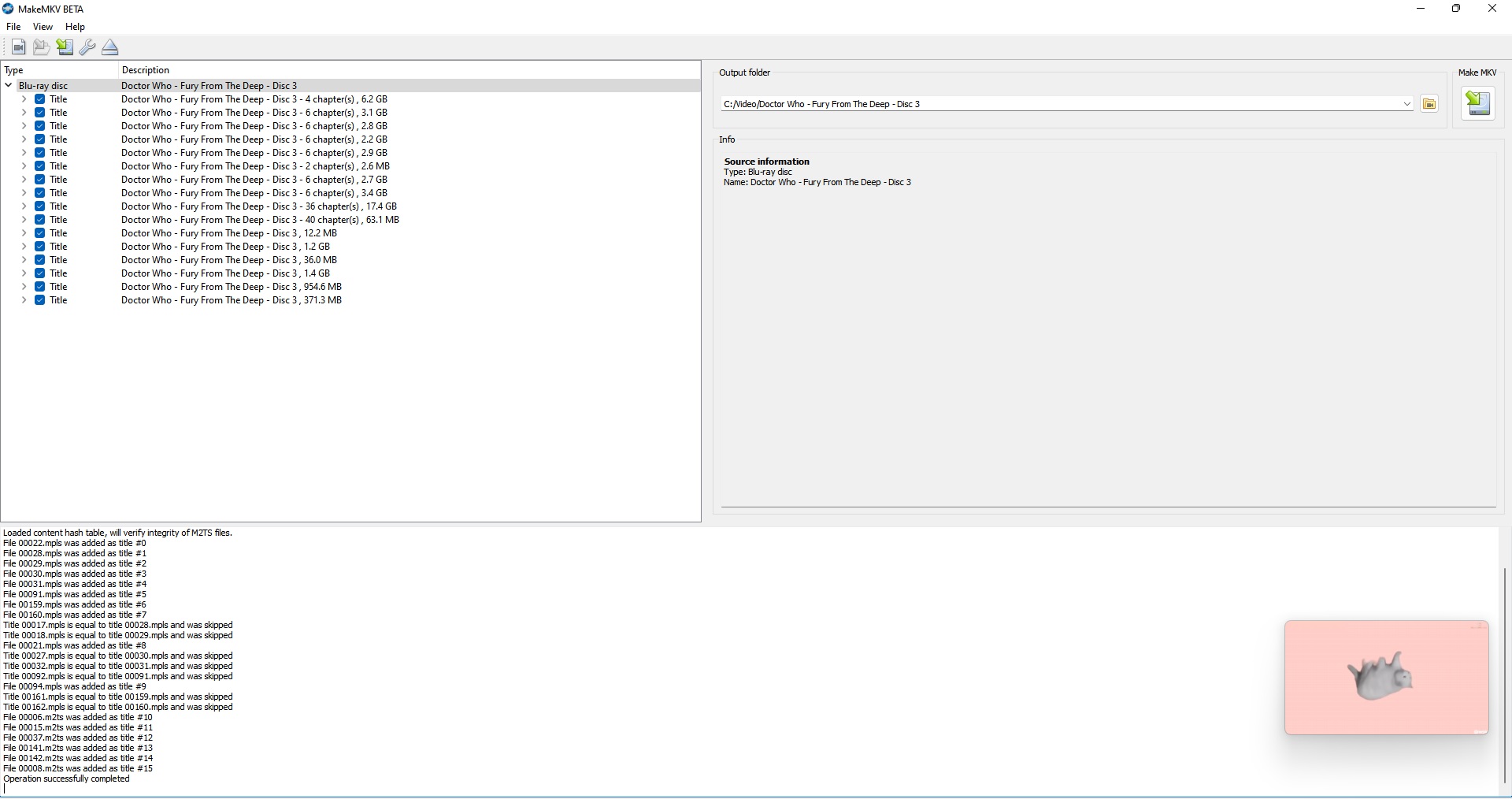1512x799 pixels.
Task: Open the output folder dropdown arrow
Action: tap(1406, 104)
